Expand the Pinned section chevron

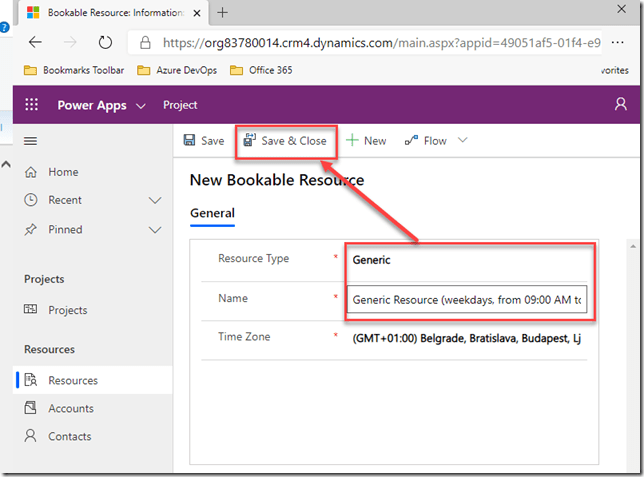(155, 229)
